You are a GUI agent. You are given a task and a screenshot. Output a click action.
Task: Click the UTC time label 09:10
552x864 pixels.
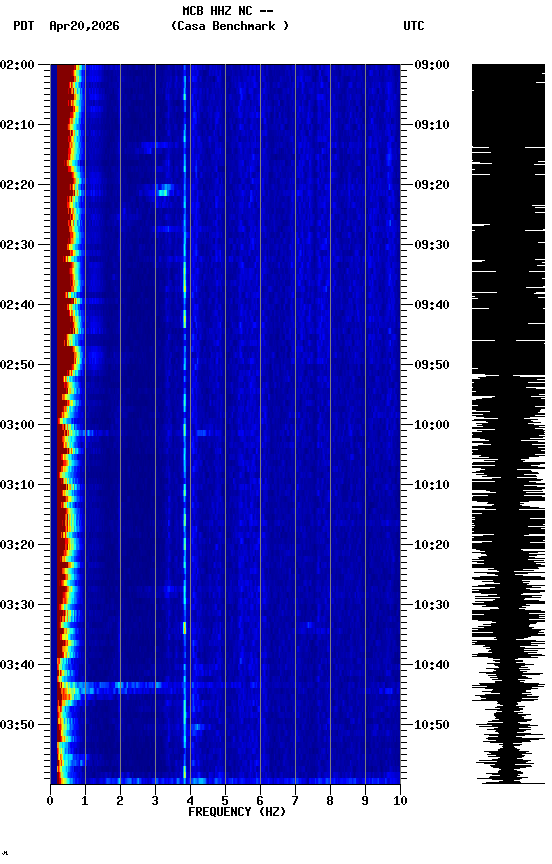click(x=432, y=125)
